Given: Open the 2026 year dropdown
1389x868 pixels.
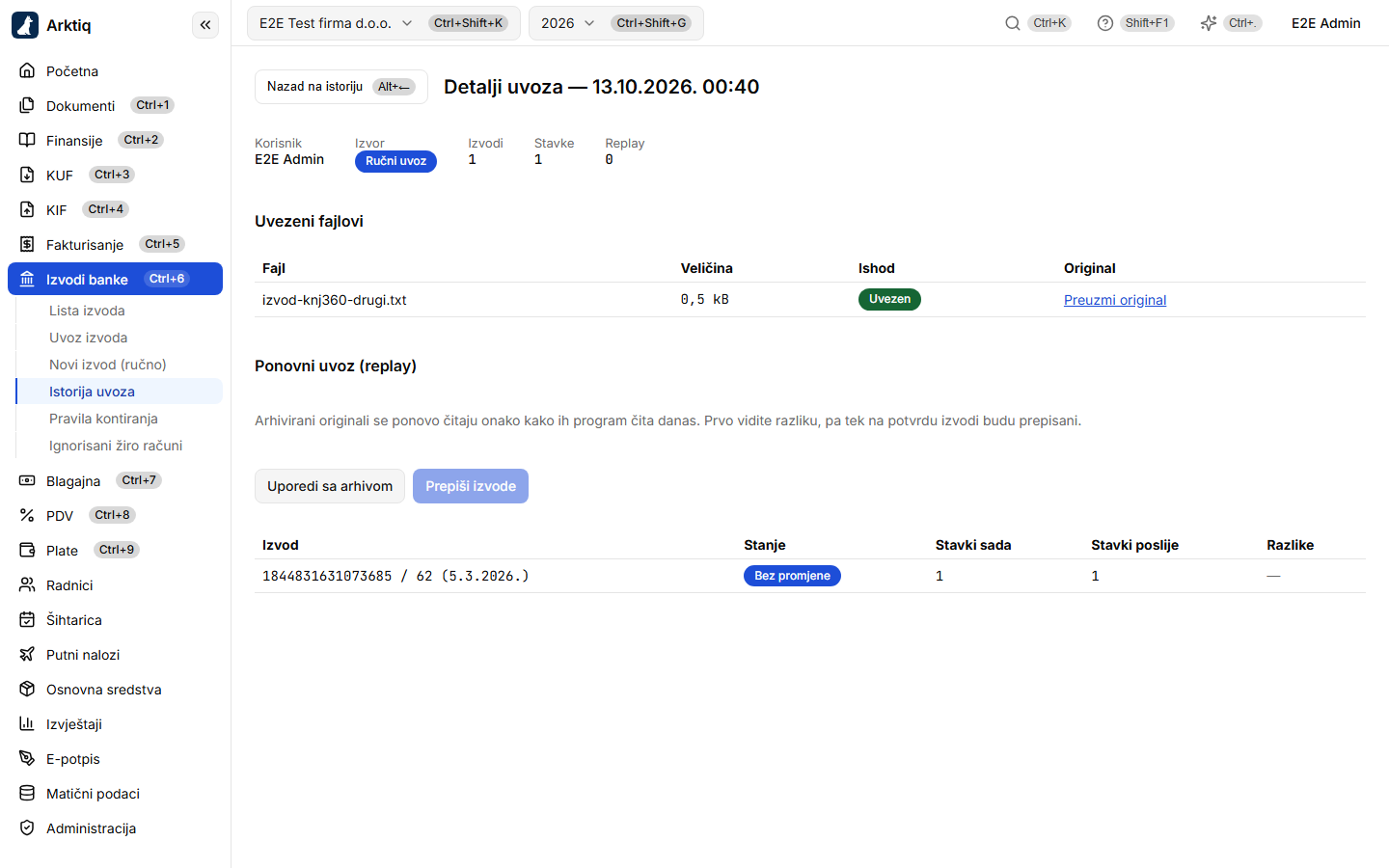Looking at the screenshot, I should (615, 23).
